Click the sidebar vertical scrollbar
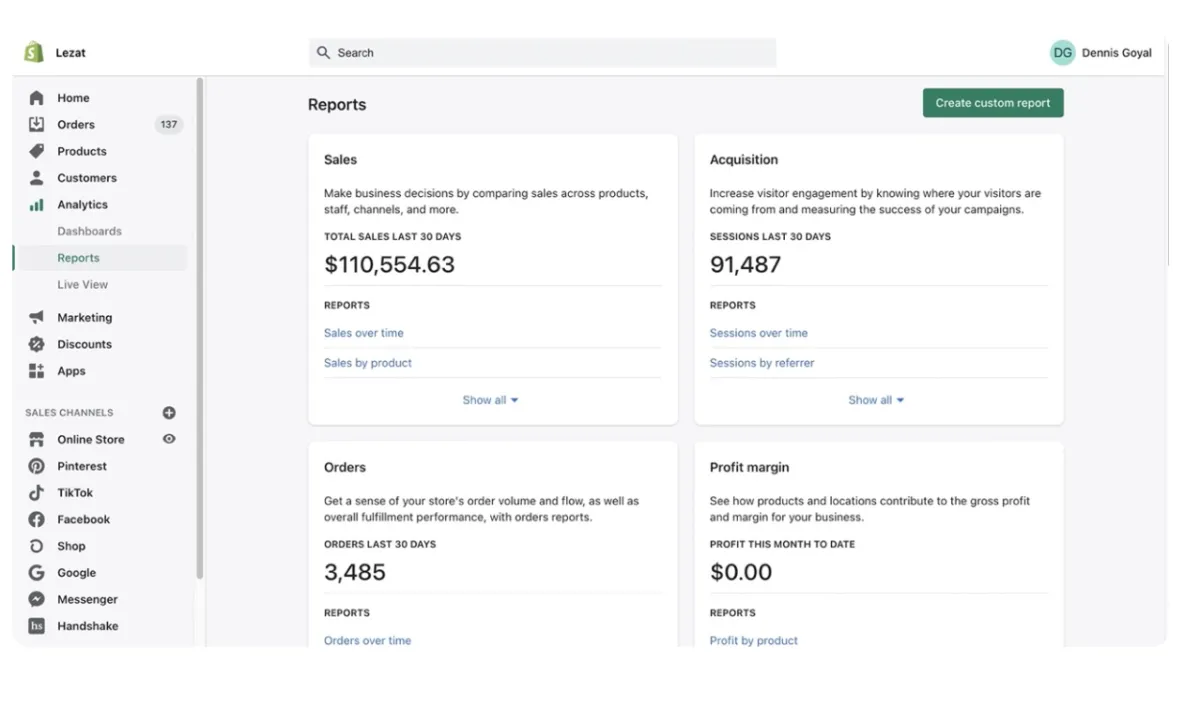This screenshot has height=707, width=1200. tap(200, 330)
